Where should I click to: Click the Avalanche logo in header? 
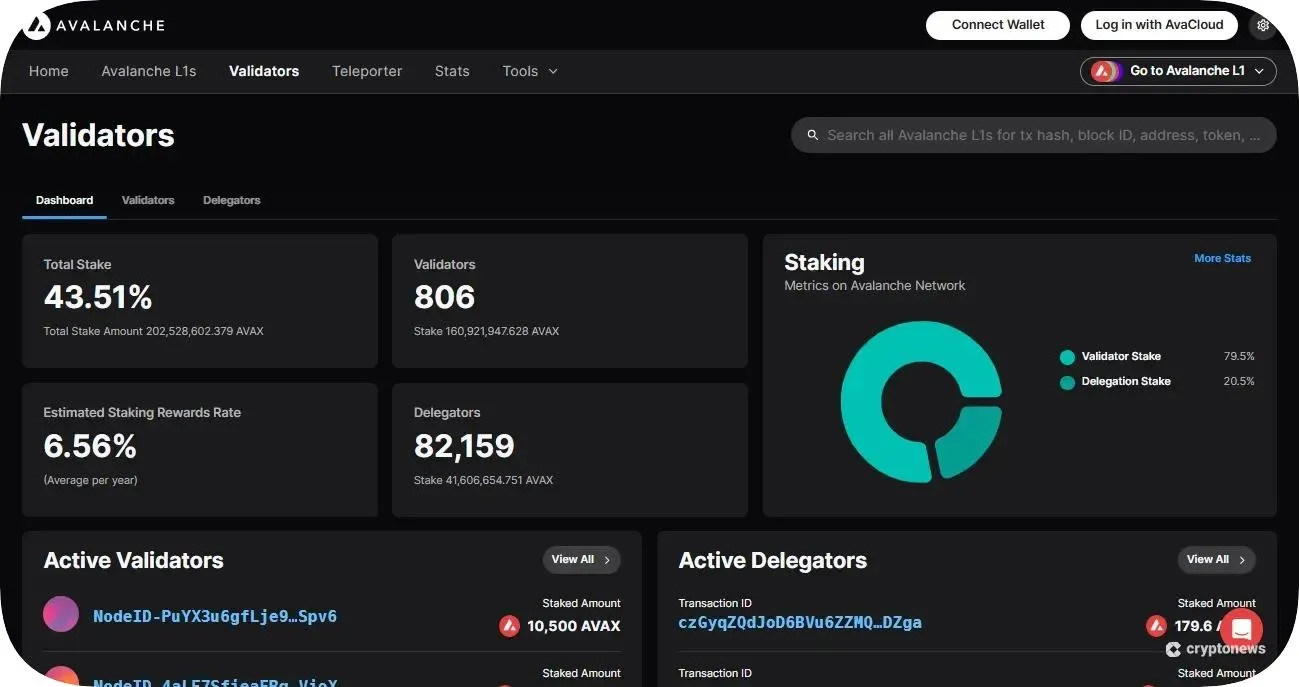click(x=94, y=25)
